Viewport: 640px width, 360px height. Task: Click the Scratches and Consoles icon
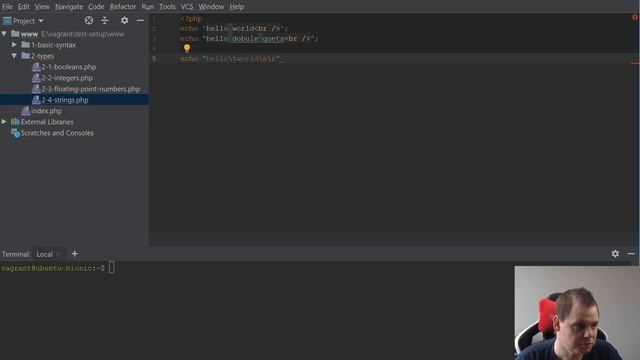15,133
